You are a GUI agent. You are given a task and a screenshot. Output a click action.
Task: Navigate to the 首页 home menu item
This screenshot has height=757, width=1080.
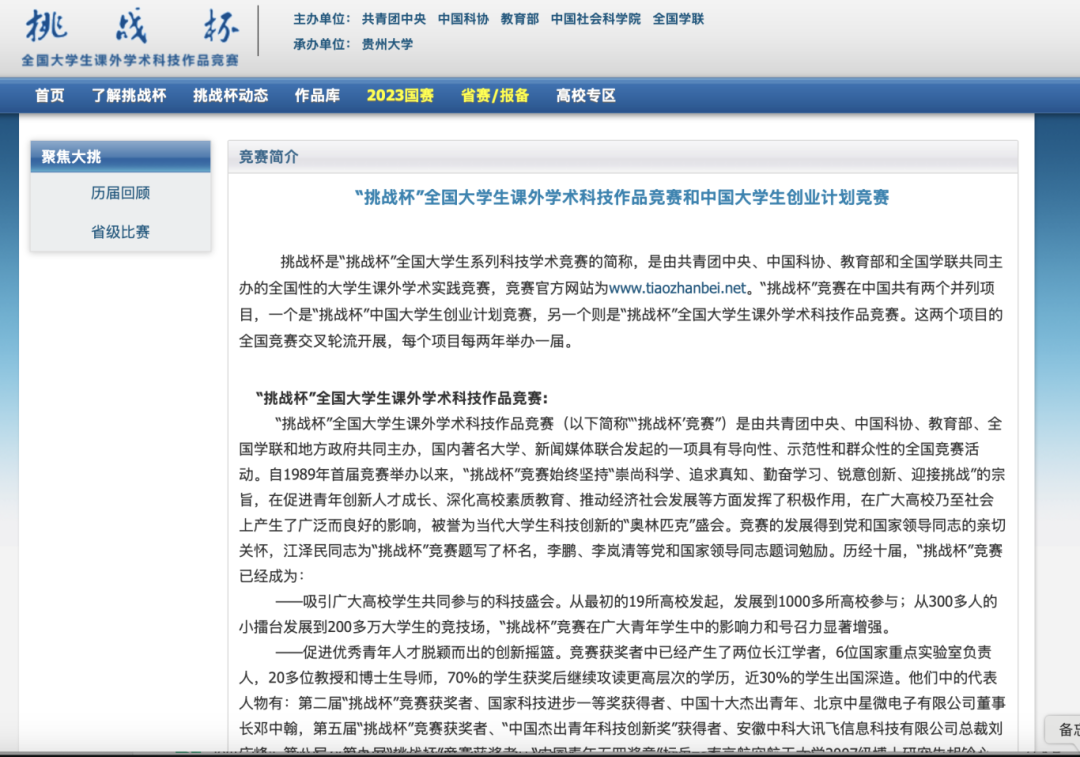[49, 96]
